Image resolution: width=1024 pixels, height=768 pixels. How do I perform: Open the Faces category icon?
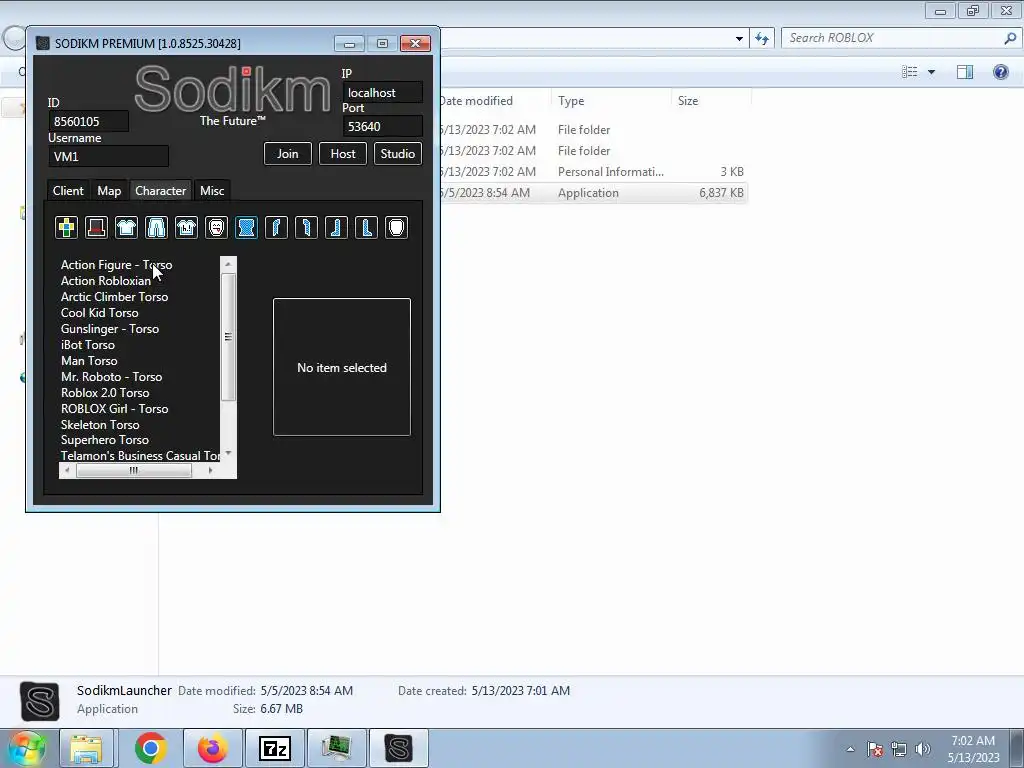click(216, 227)
